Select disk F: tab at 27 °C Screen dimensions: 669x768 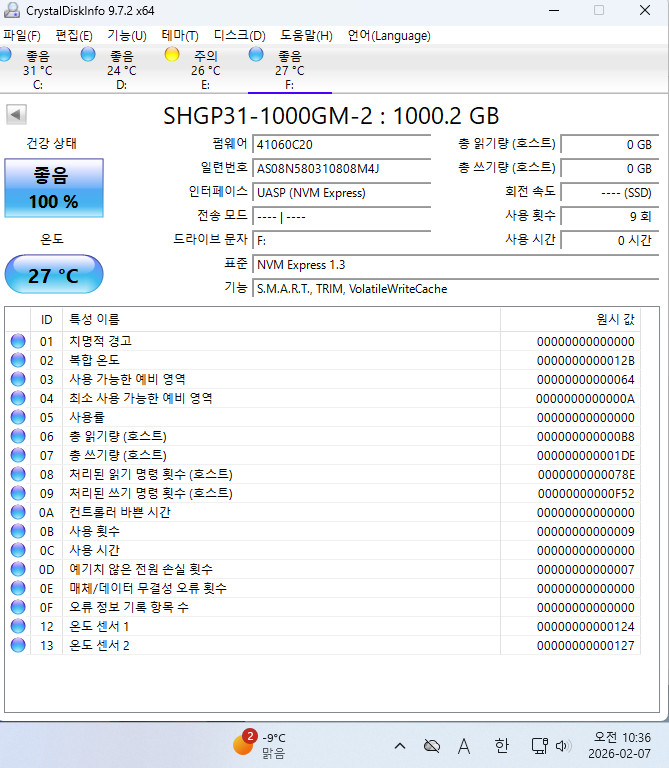[289, 70]
